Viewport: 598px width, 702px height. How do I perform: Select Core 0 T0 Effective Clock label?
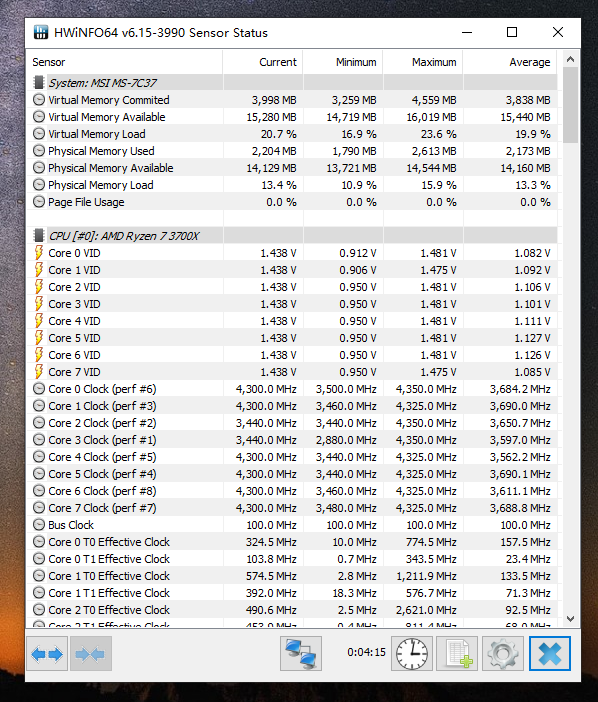(x=109, y=542)
